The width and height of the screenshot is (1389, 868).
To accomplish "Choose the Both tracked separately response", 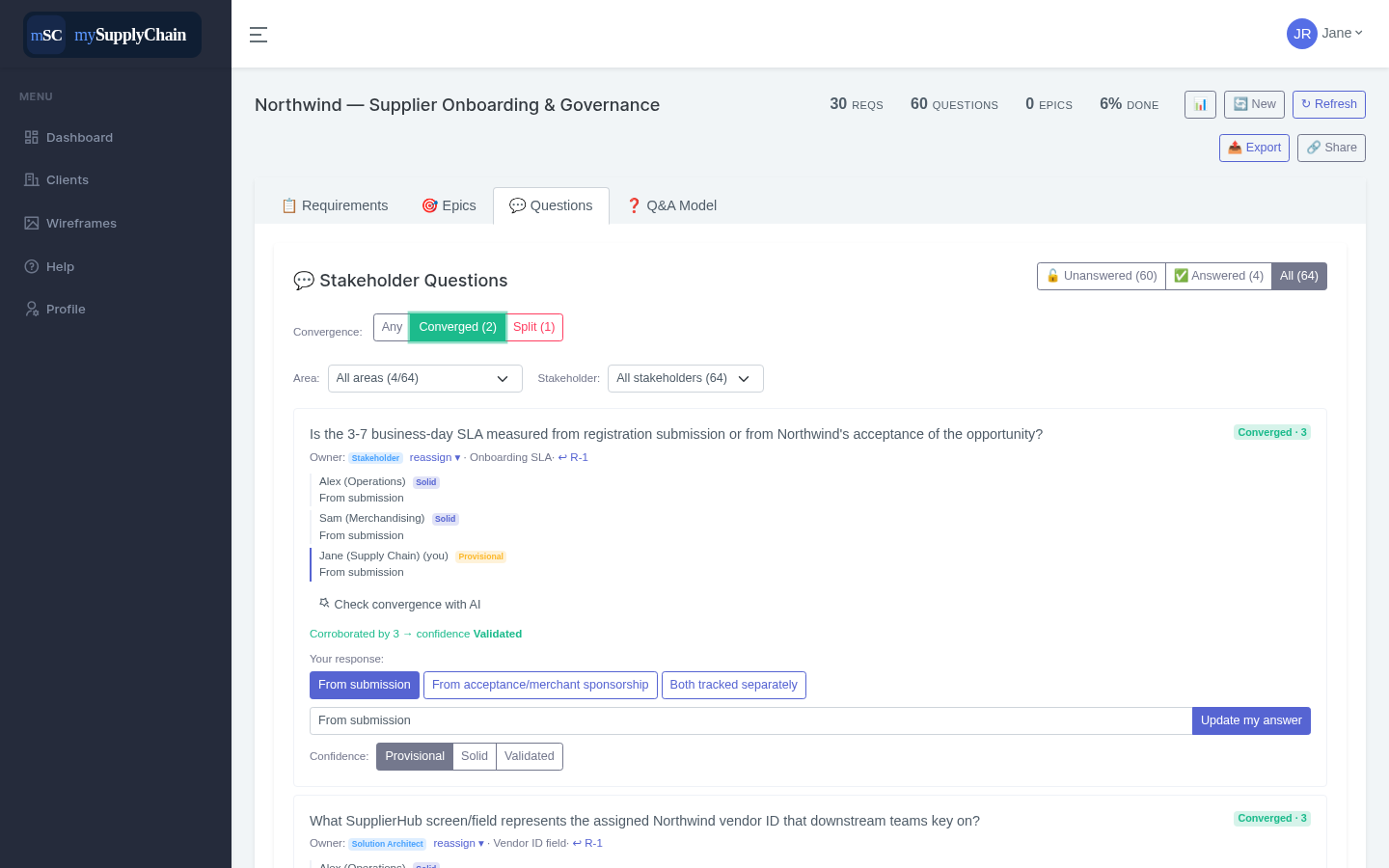I will (x=734, y=685).
